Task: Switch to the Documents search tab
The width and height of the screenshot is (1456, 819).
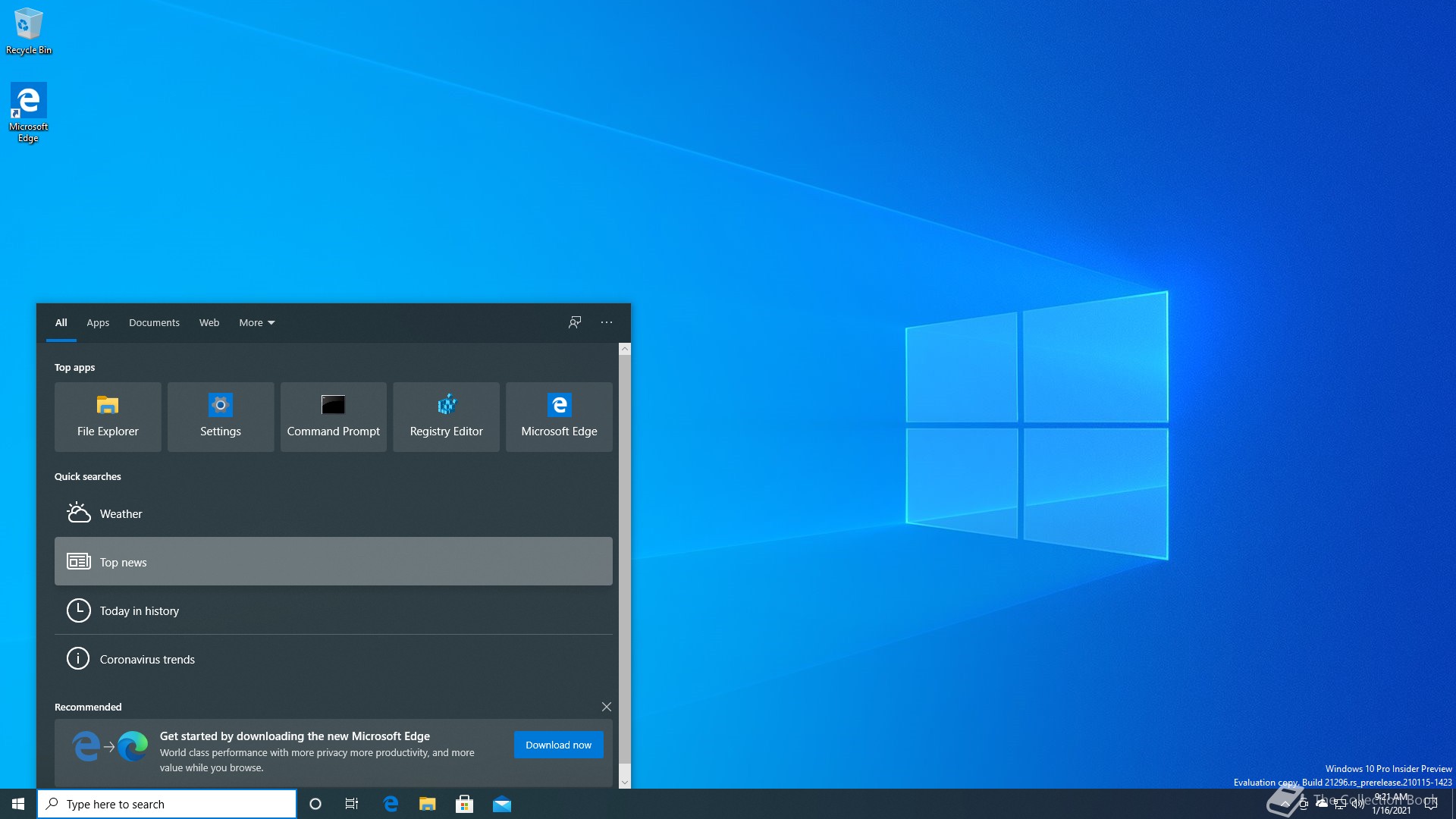Action: click(154, 322)
